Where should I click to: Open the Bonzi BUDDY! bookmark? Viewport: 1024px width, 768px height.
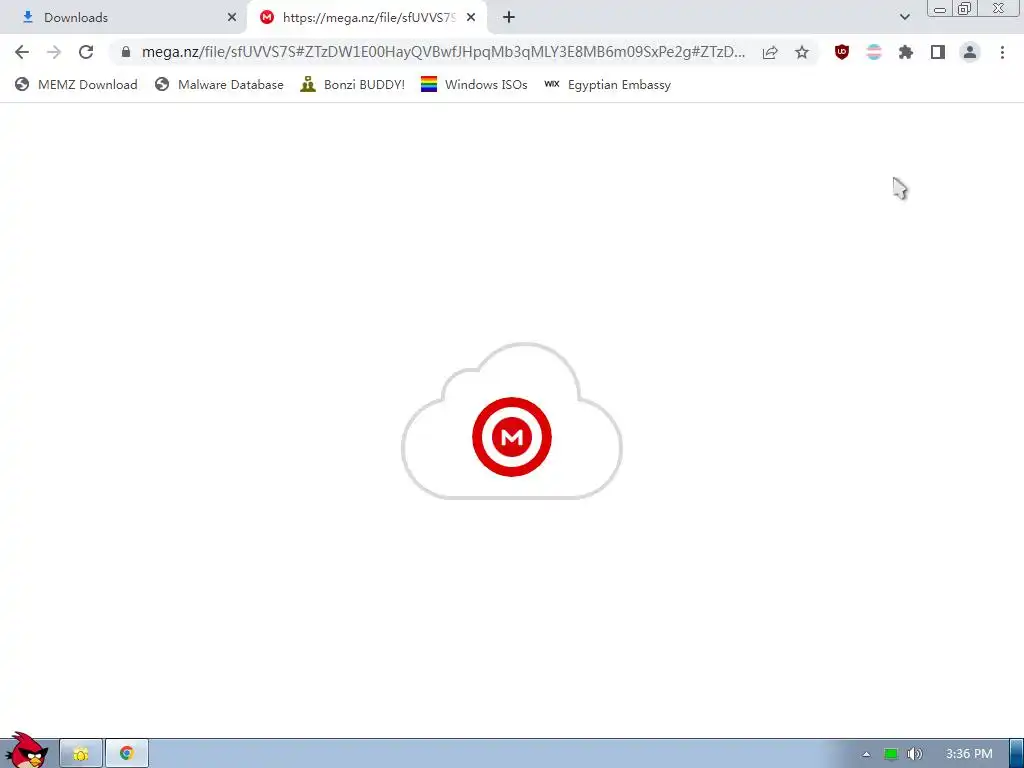point(353,85)
